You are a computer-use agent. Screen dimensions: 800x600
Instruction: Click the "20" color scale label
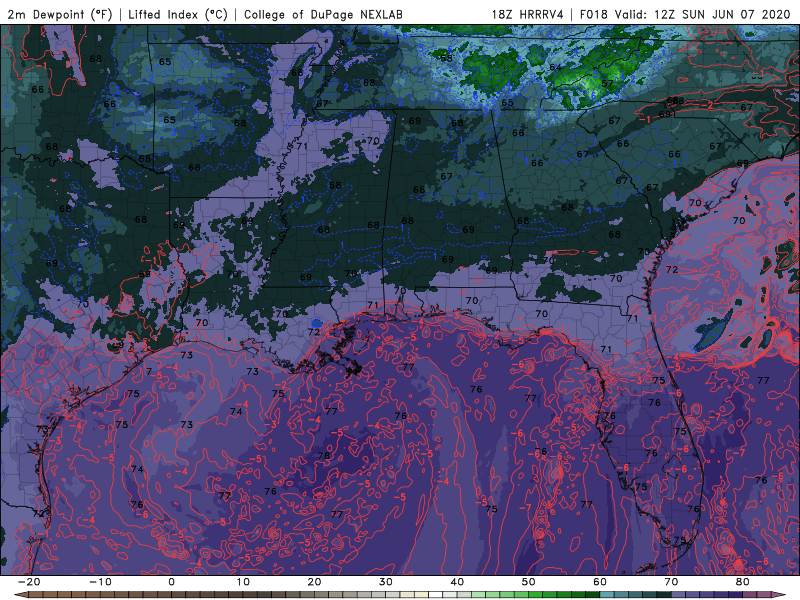tap(314, 582)
